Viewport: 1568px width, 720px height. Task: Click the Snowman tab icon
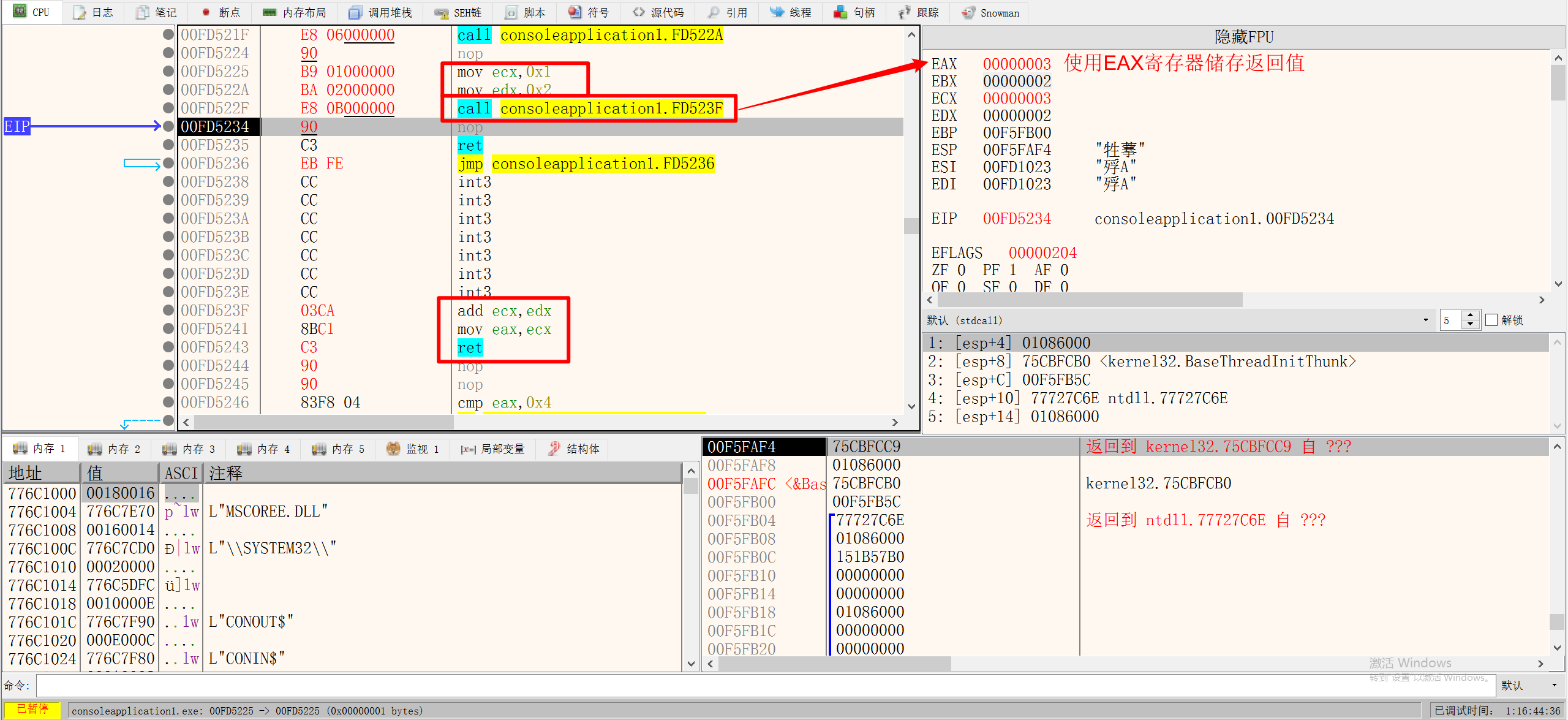pos(968,12)
